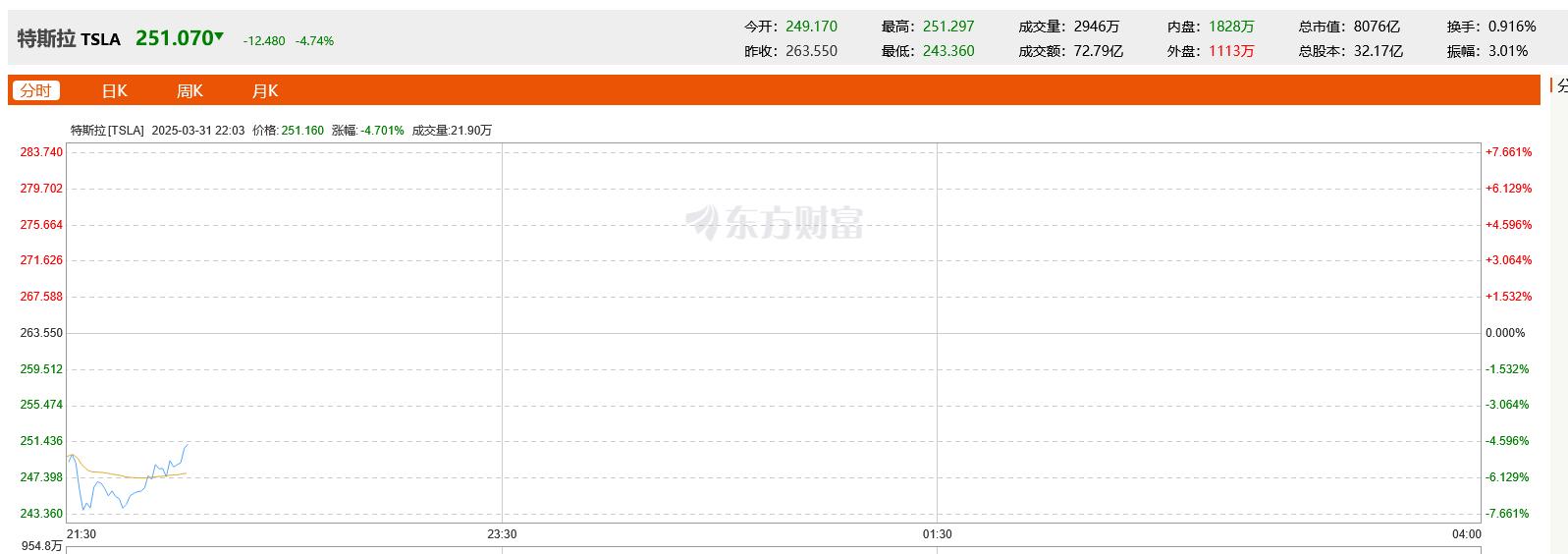Click the down arrow next to price 251.070
The width and height of the screenshot is (1568, 554).
tap(219, 37)
